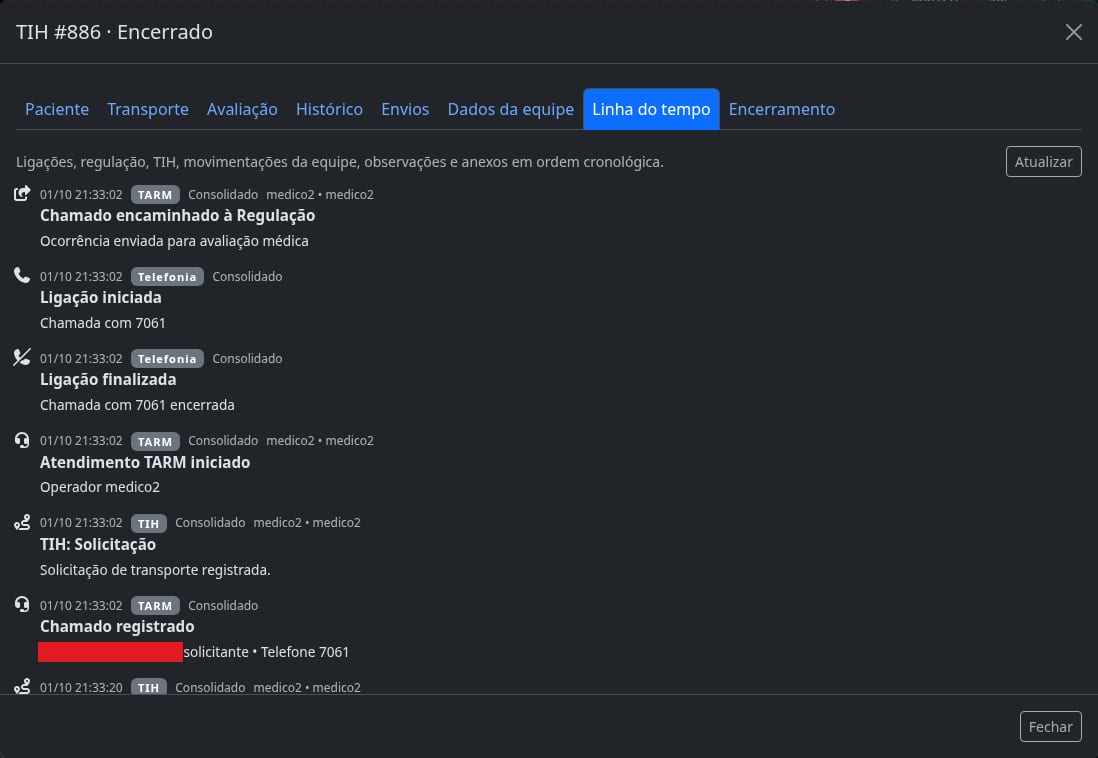Click the TIH badge on the 21:33:20 entry
The image size is (1098, 758).
click(148, 687)
